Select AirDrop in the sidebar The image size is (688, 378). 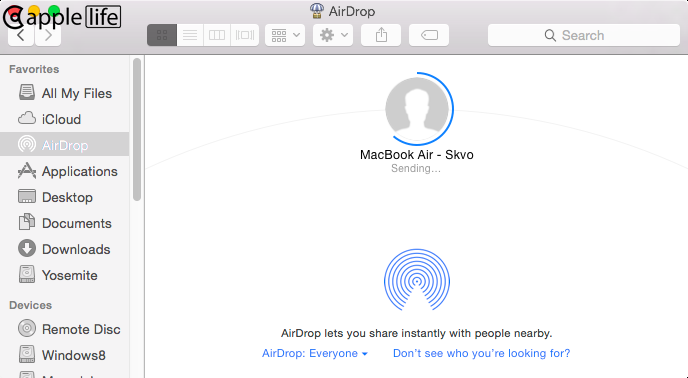(65, 145)
